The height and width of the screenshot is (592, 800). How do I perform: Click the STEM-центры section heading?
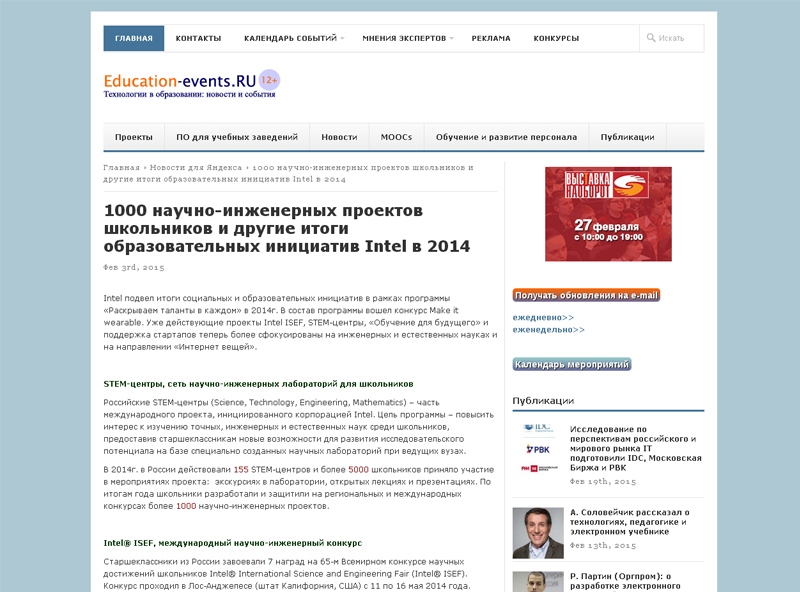pyautogui.click(x=258, y=384)
